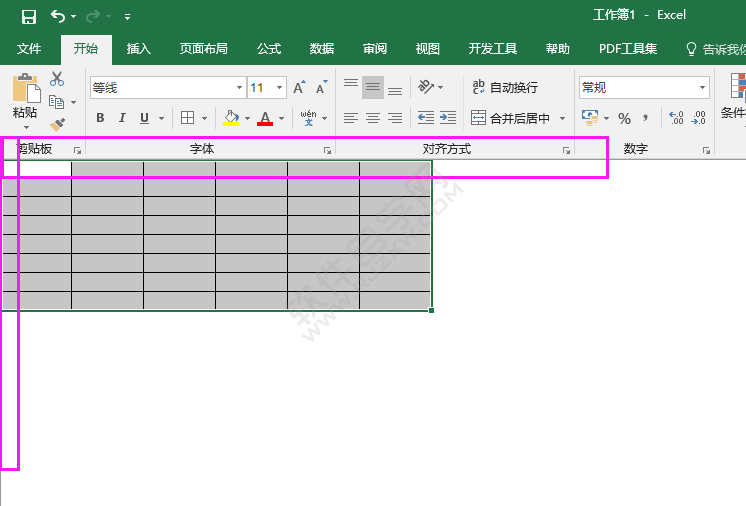Increase the font size
This screenshot has height=506, width=746.
click(x=299, y=88)
